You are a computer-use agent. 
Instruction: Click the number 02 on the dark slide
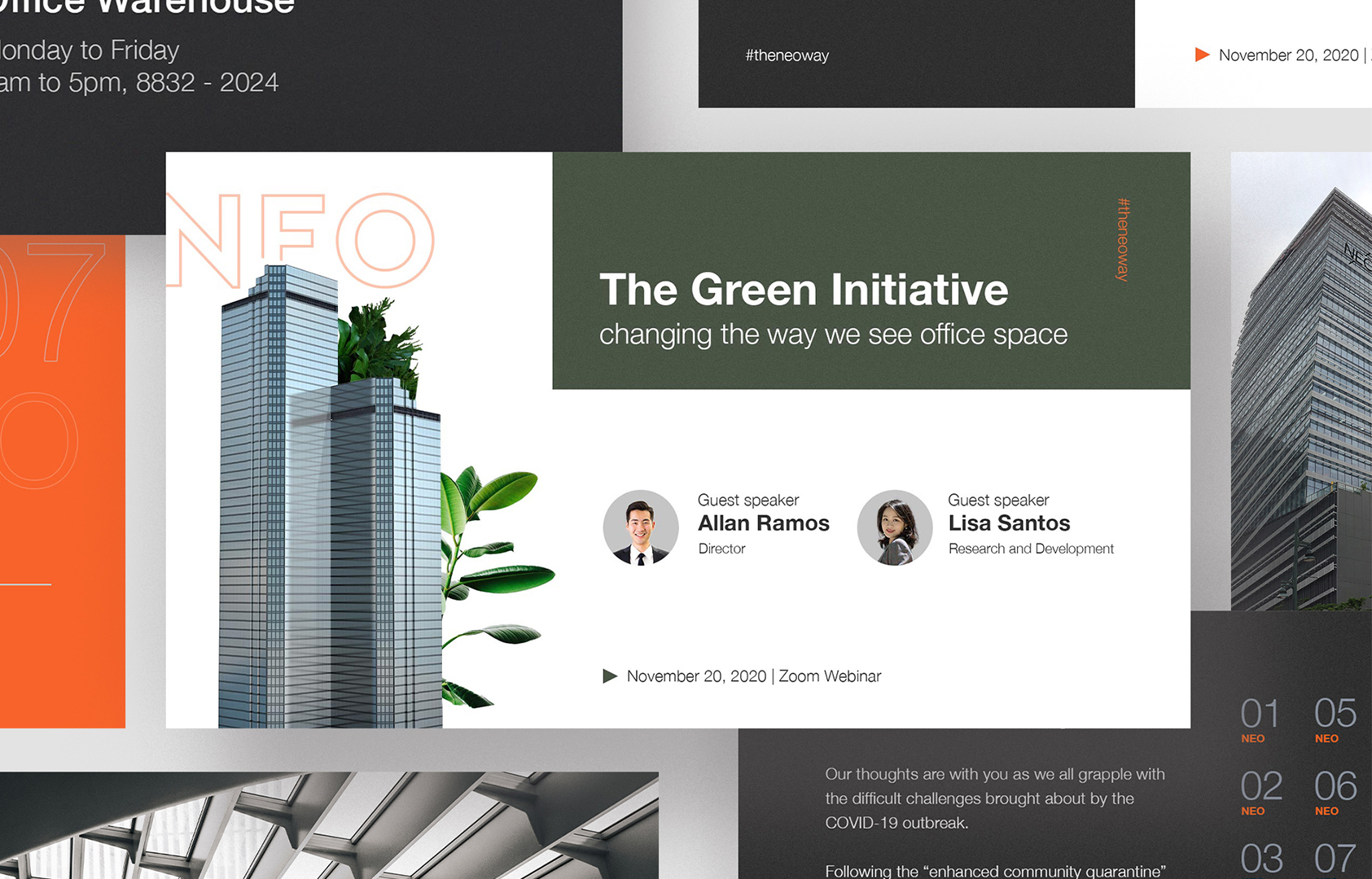(x=1261, y=786)
